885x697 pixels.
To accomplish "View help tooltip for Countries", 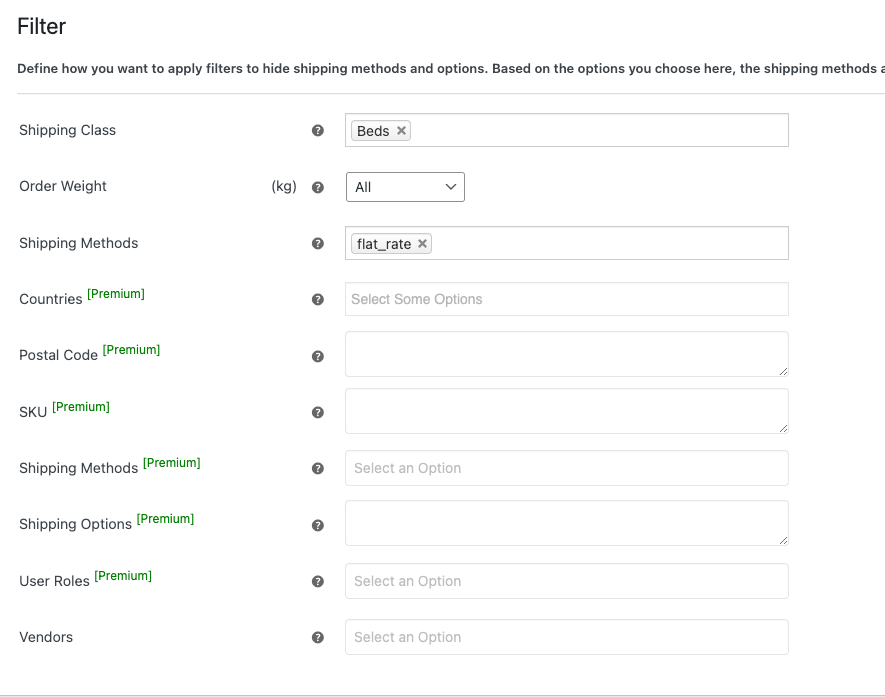I will [x=318, y=300].
